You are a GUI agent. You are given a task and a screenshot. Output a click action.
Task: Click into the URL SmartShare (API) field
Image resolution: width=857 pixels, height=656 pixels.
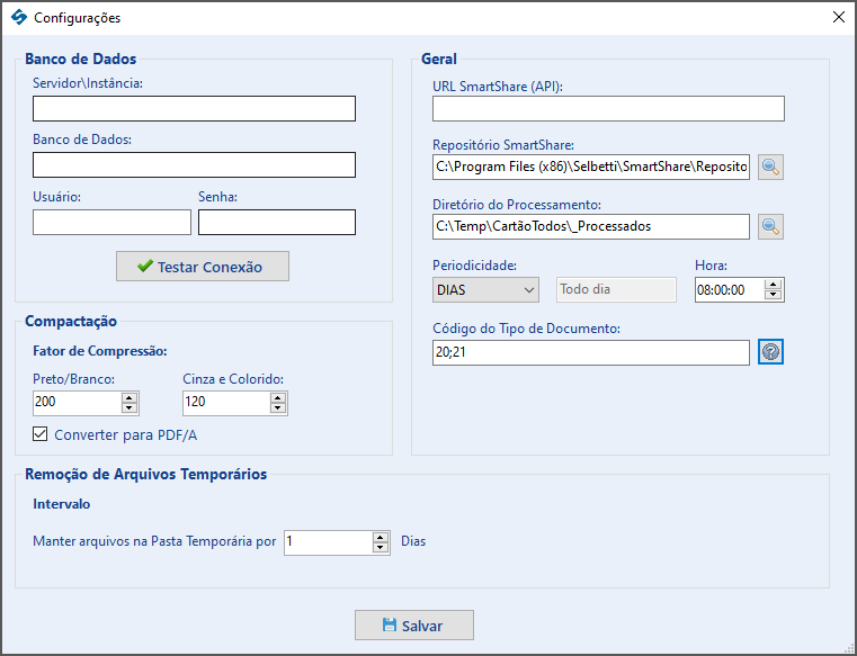click(x=608, y=109)
